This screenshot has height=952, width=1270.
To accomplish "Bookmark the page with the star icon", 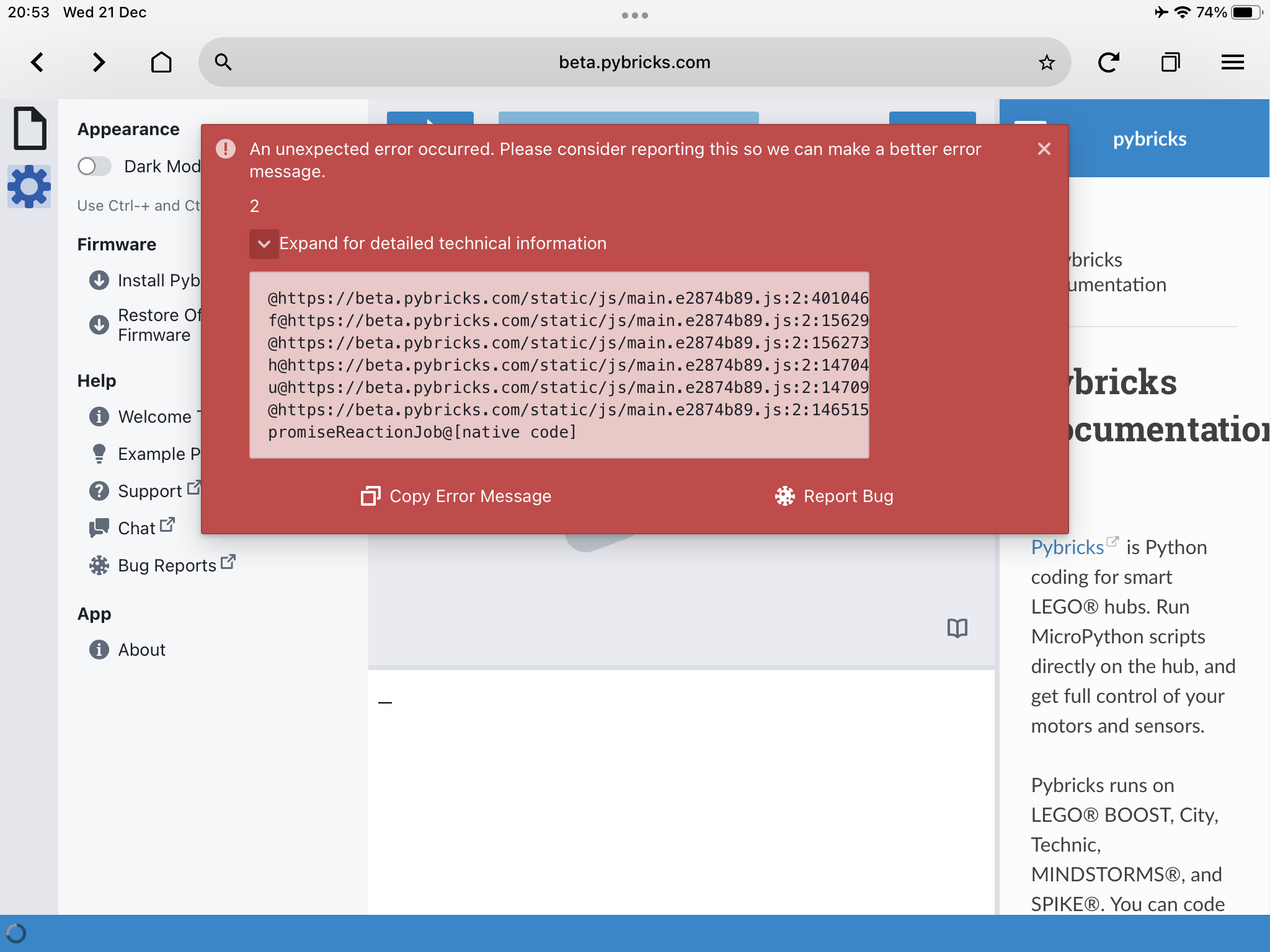I will pyautogui.click(x=1047, y=62).
